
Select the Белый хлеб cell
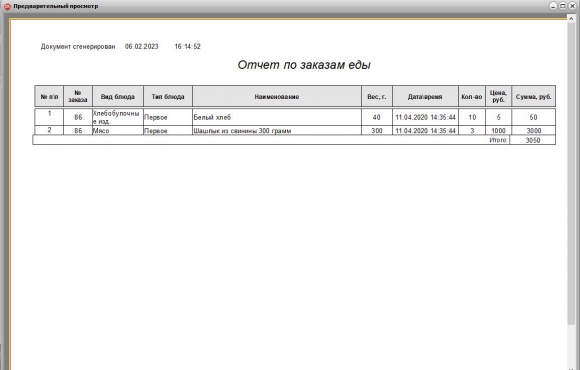277,117
